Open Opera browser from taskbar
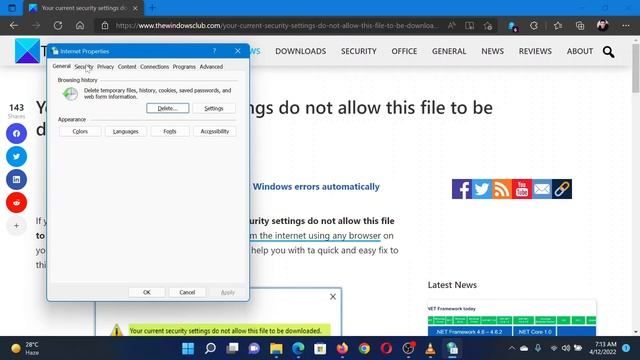The width and height of the screenshot is (640, 360). click(386, 348)
